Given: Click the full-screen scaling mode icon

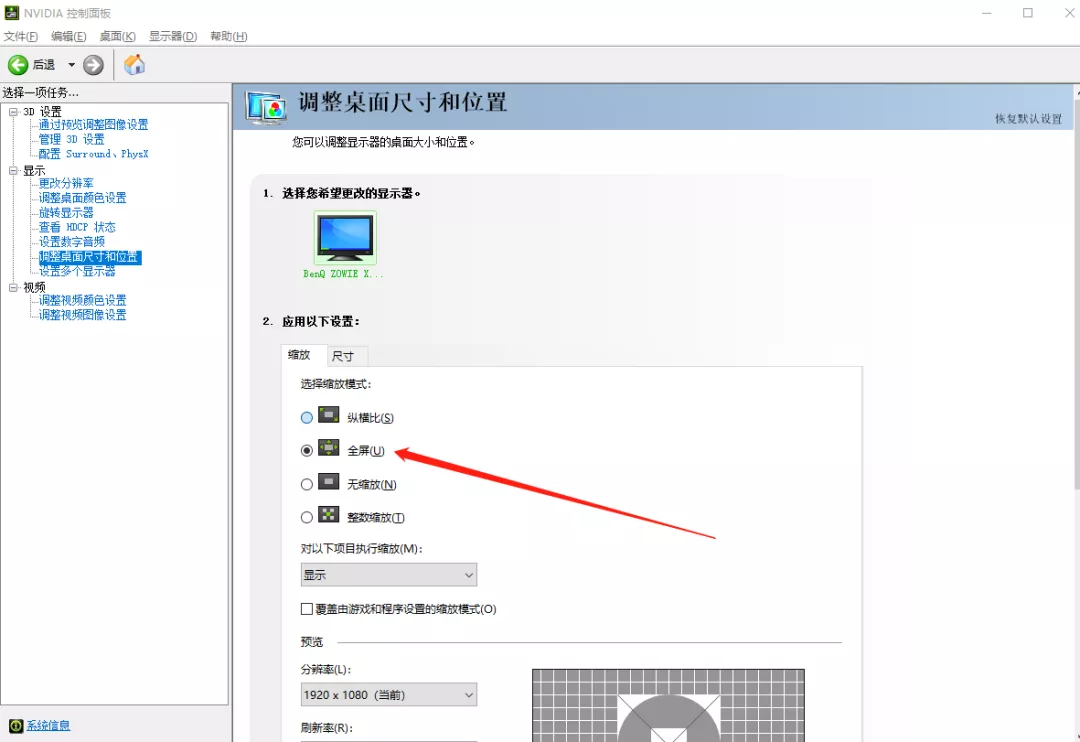Looking at the screenshot, I should click(x=329, y=448).
